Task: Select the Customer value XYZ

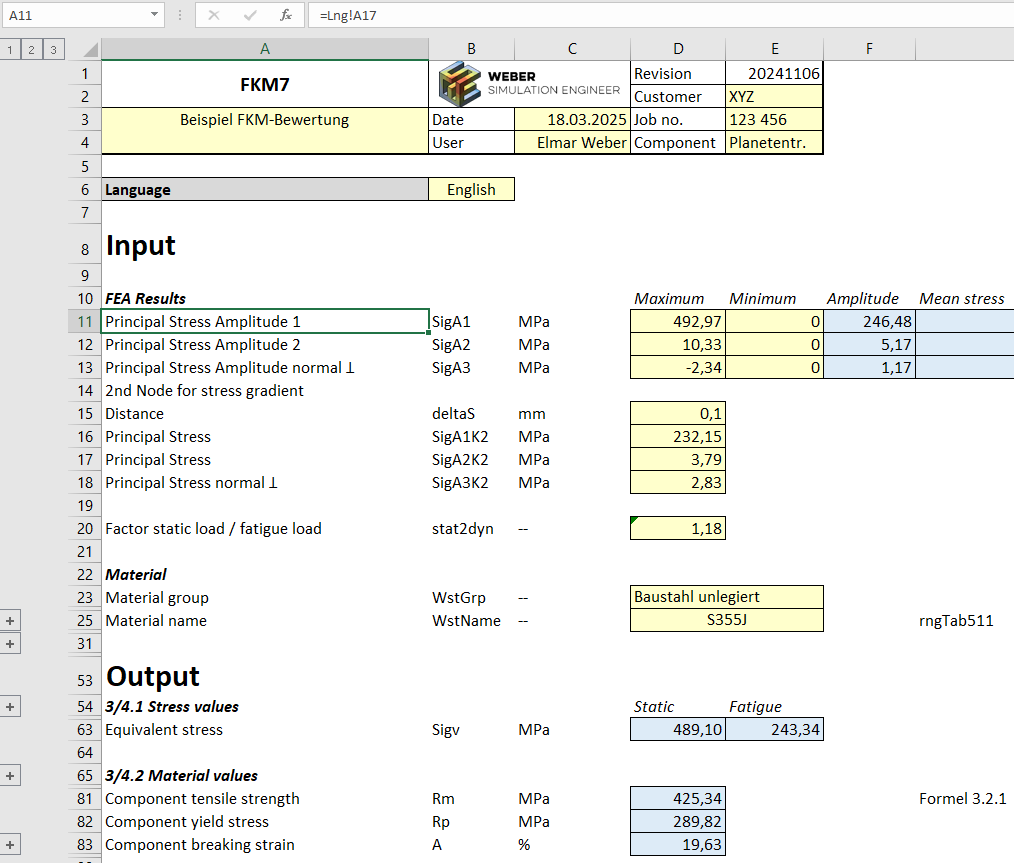Action: [x=775, y=97]
